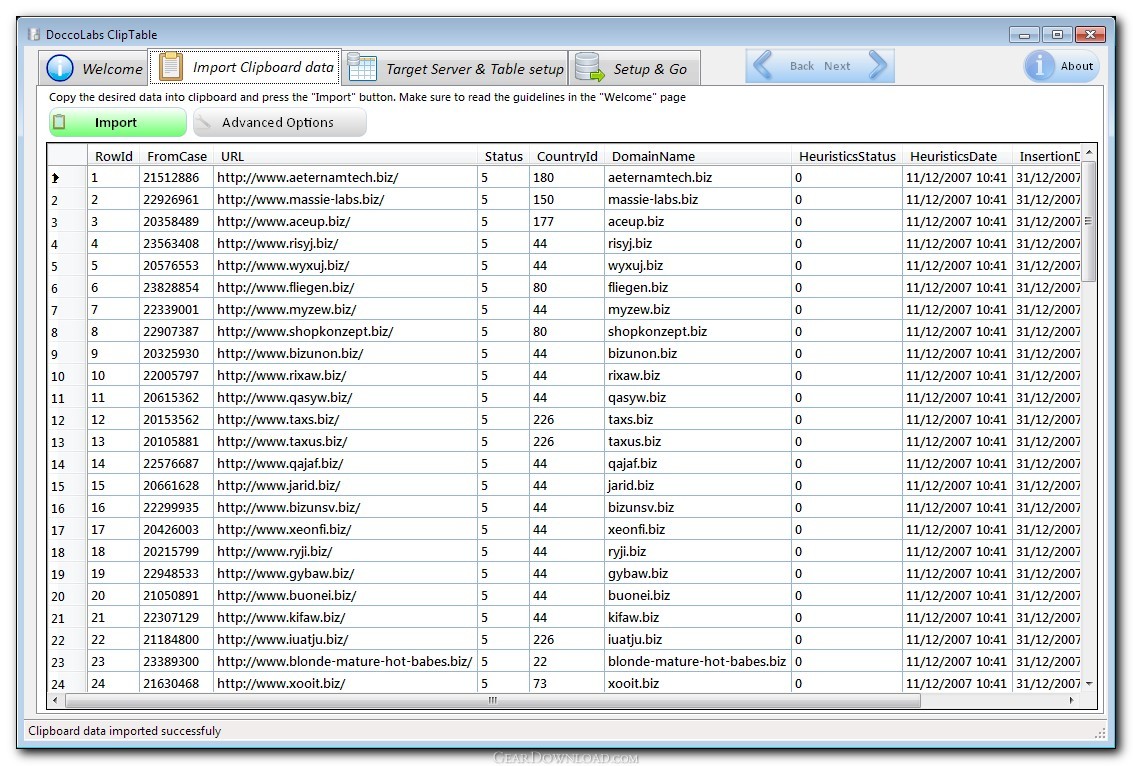The image size is (1133, 766).
Task: Sort by the FromCase column header
Action: 176,156
